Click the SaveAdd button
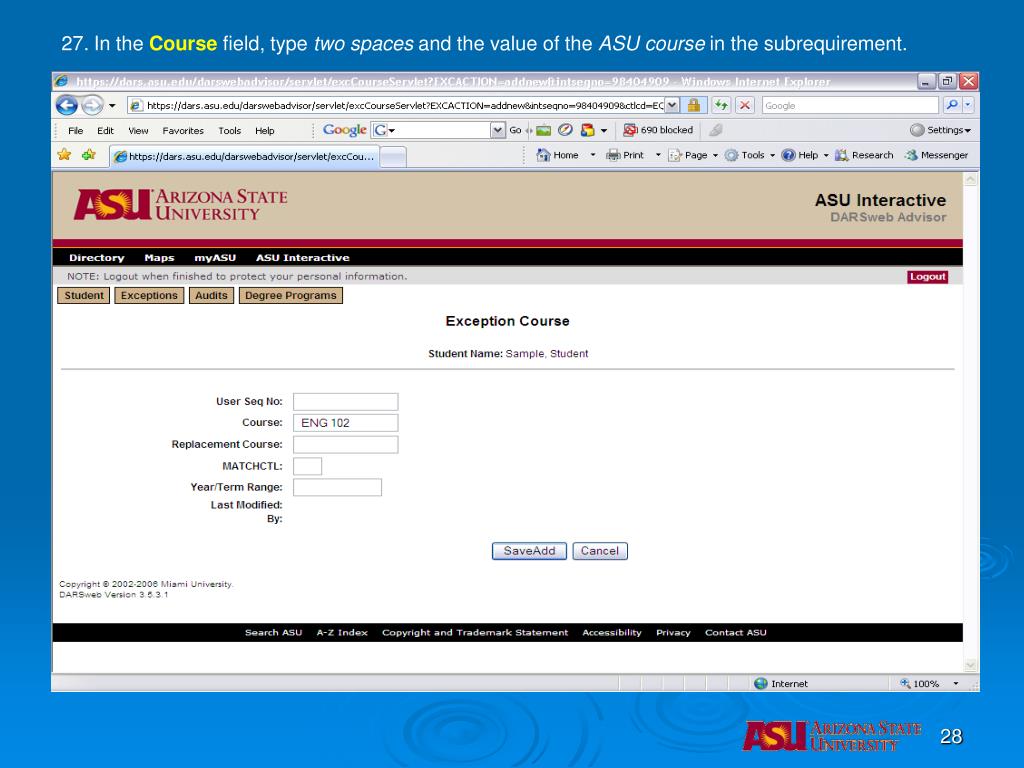Viewport: 1024px width, 768px height. click(x=529, y=551)
